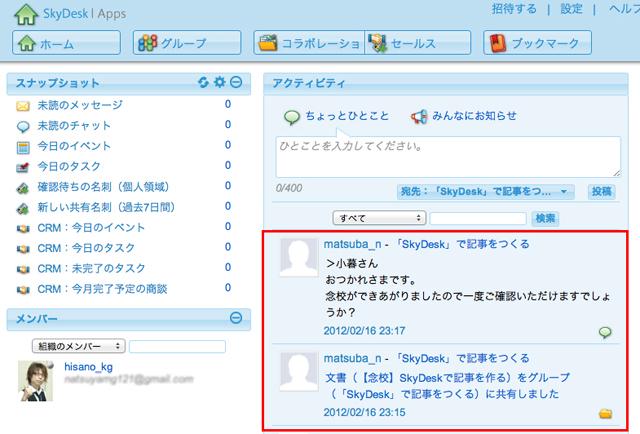Click icon beside CRM：今日のイベント
This screenshot has width=640, height=434.
(23, 228)
